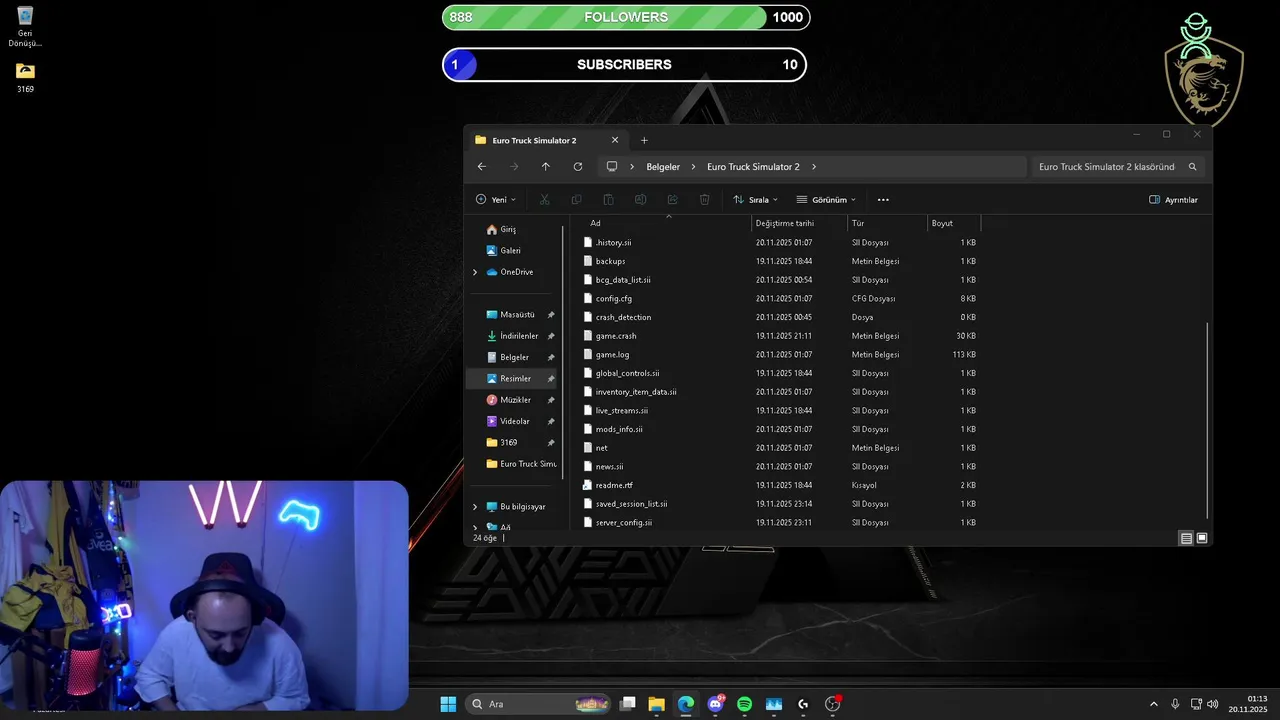Screen dimensions: 1280x720
Task: Refresh the Euro Truck Simulator 2 folder
Action: click(578, 167)
